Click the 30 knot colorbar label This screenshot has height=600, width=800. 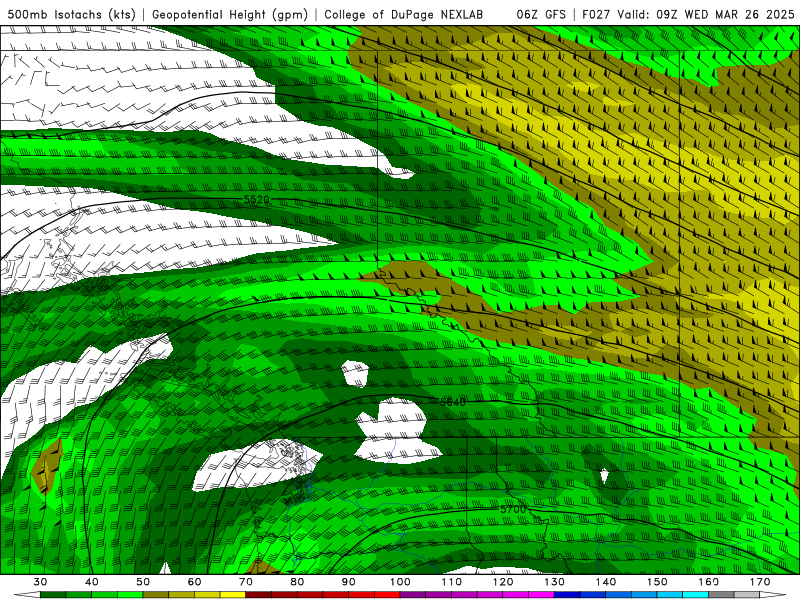(x=40, y=582)
